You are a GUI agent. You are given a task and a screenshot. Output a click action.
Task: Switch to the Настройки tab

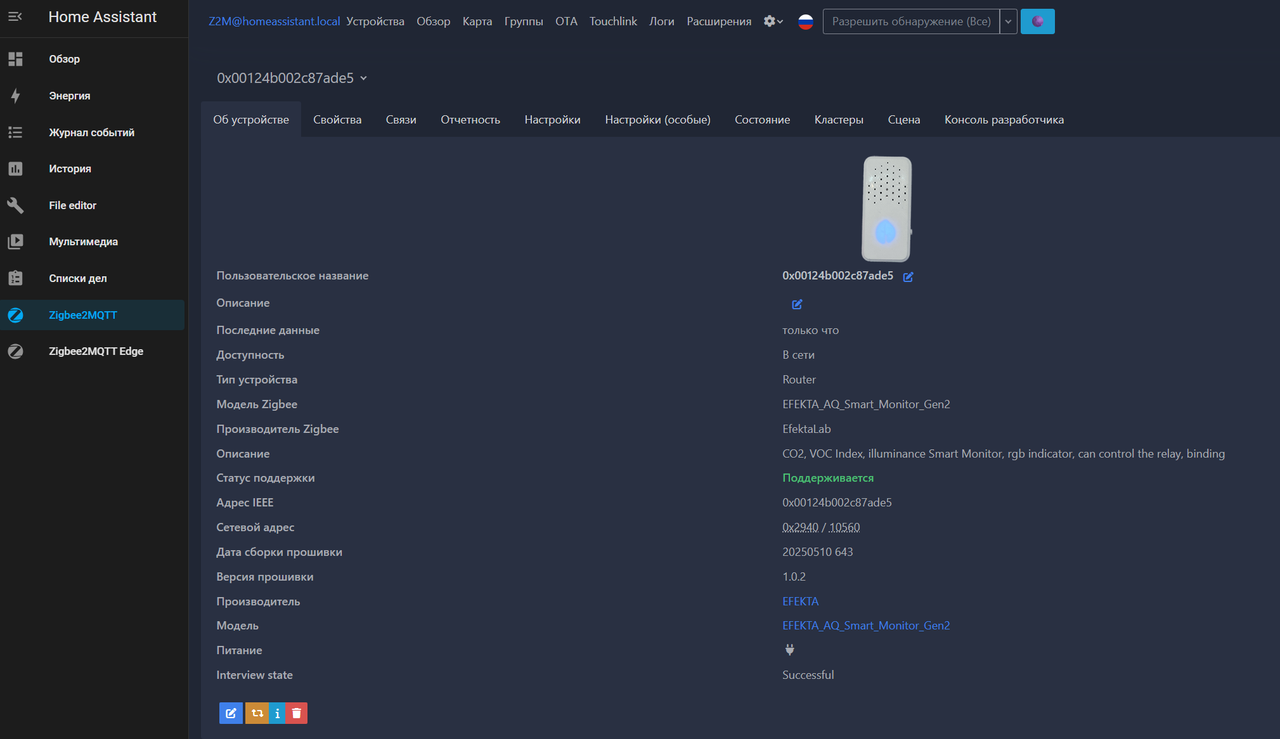pos(552,120)
